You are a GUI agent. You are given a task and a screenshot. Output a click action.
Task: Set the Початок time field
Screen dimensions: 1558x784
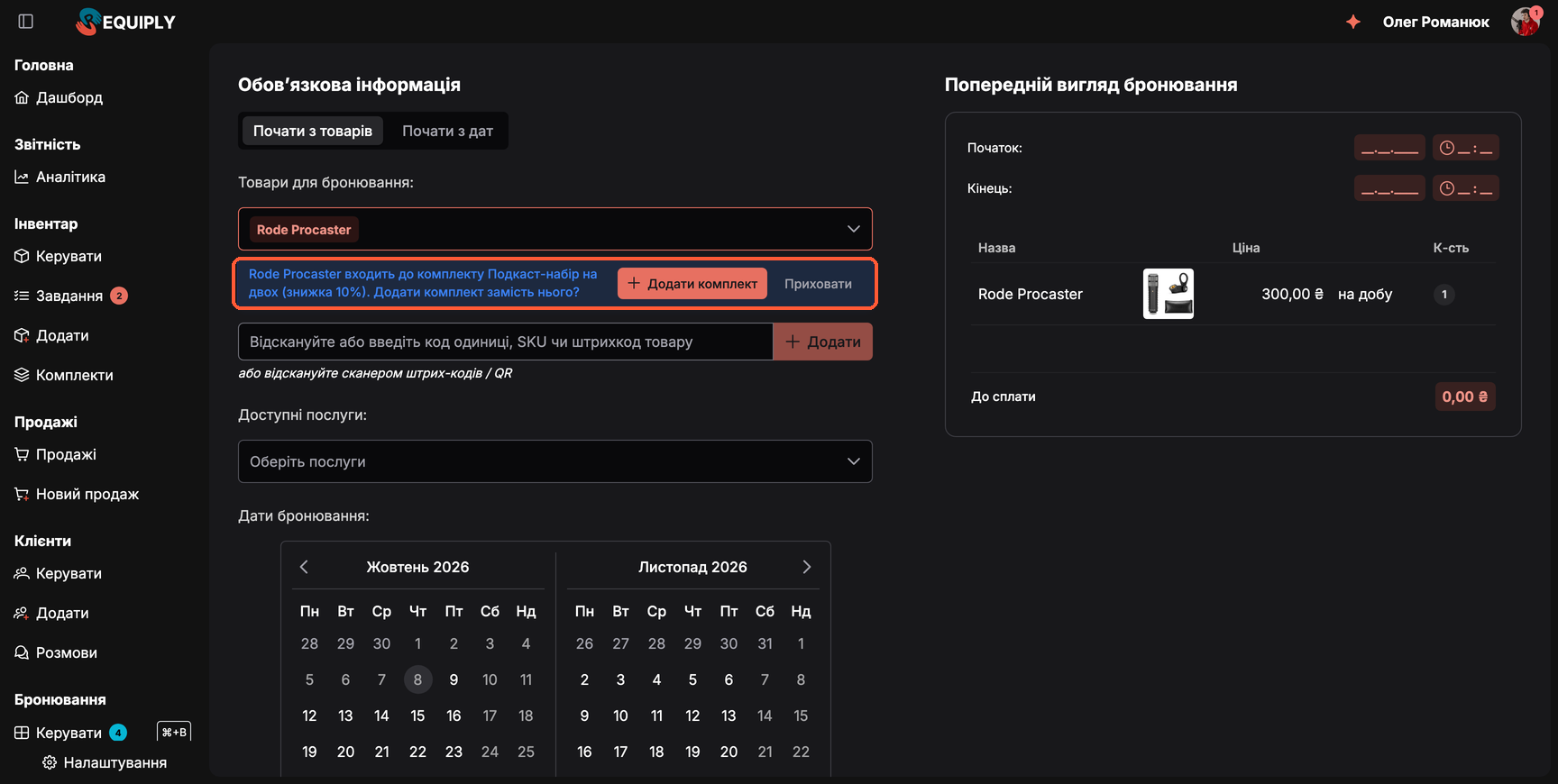point(1466,148)
